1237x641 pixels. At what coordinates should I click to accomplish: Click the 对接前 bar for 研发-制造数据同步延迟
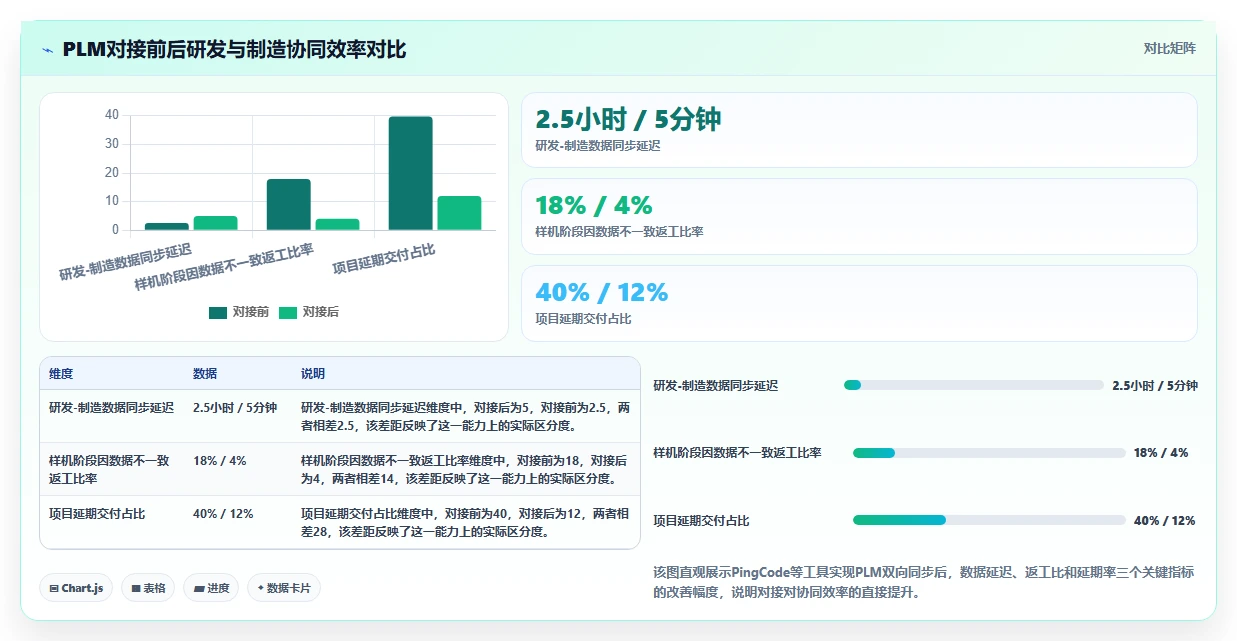[x=167, y=226]
